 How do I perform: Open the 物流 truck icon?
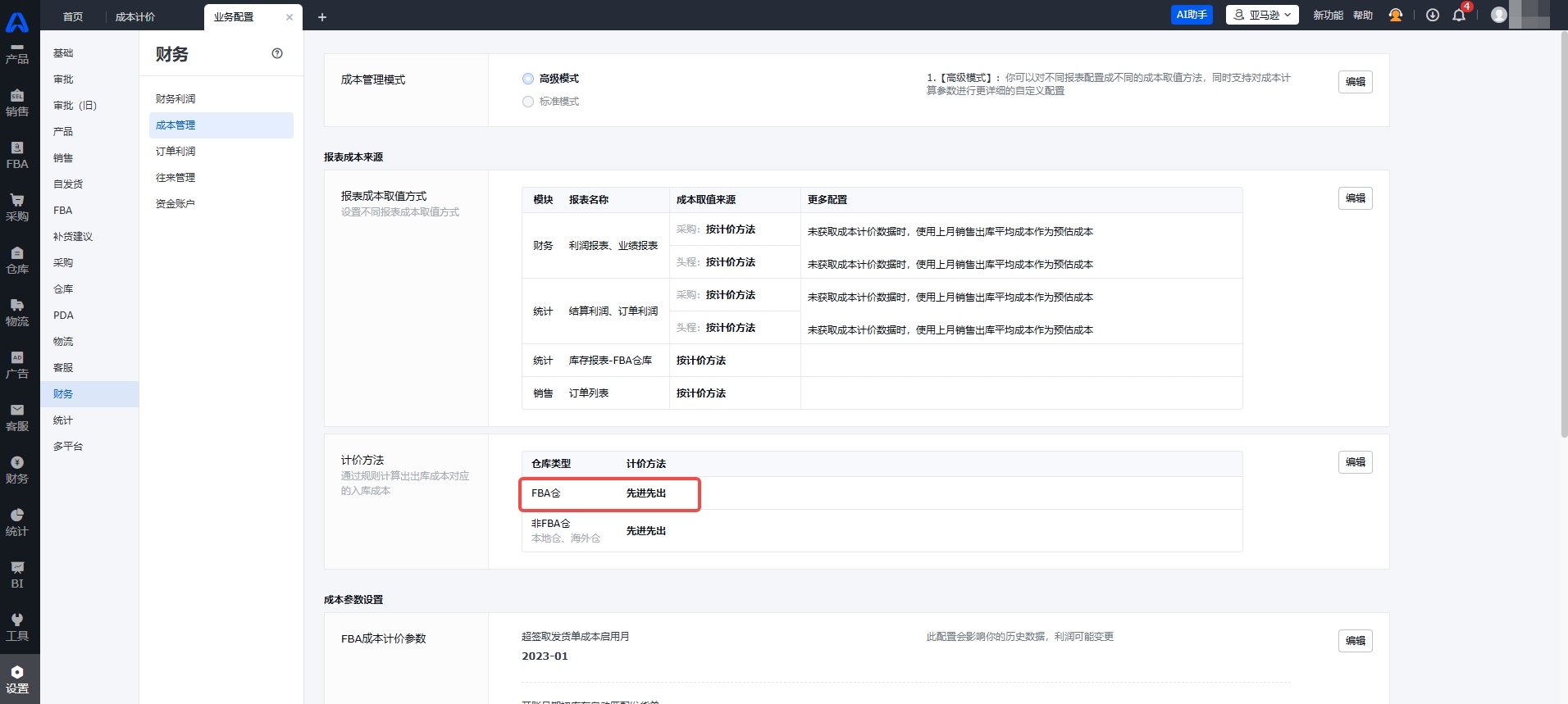click(17, 312)
